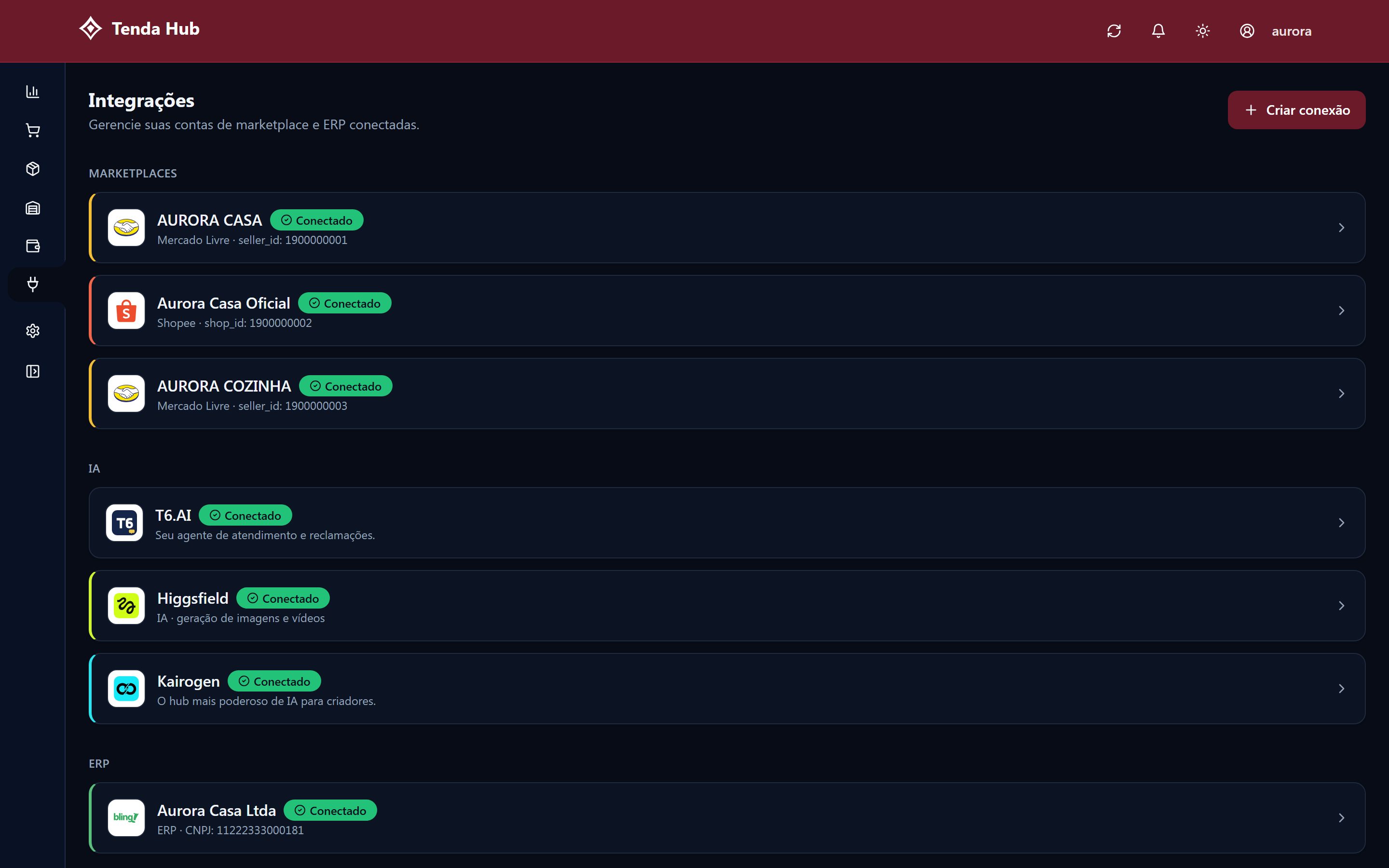Open the products box icon in sidebar
The image size is (1389, 868).
pyautogui.click(x=33, y=169)
